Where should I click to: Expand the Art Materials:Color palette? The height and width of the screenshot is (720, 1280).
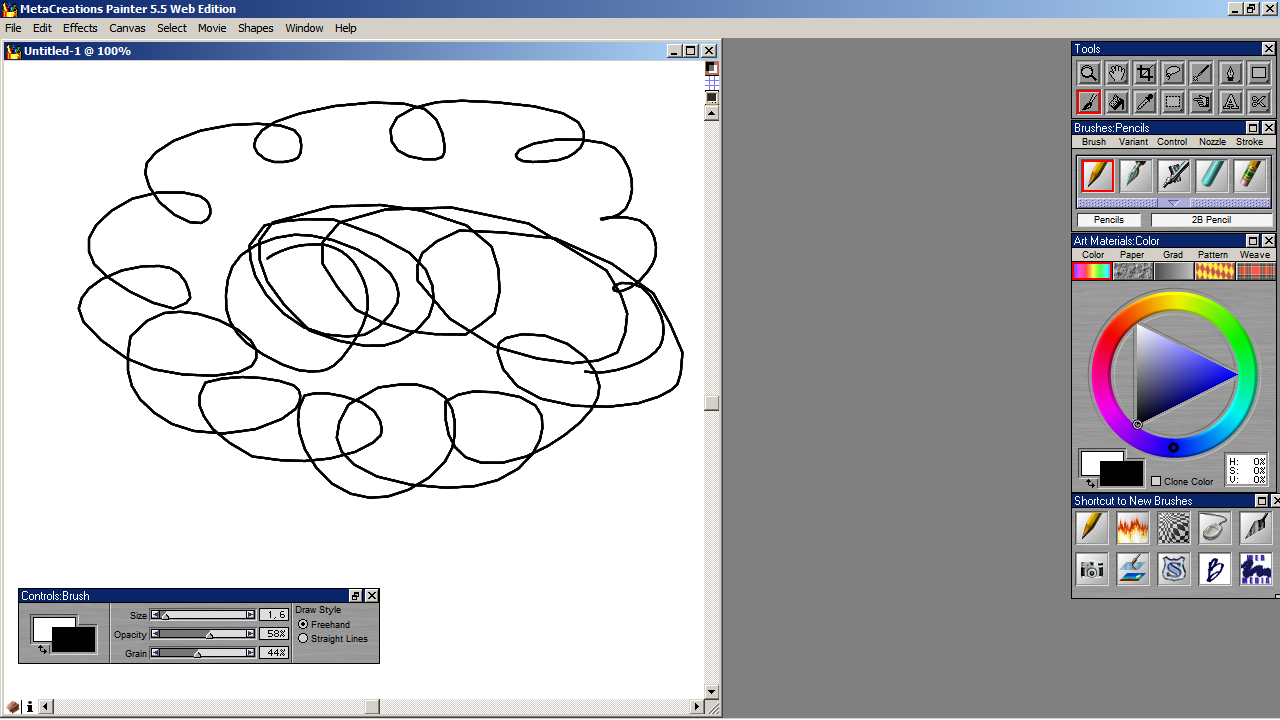(1253, 241)
